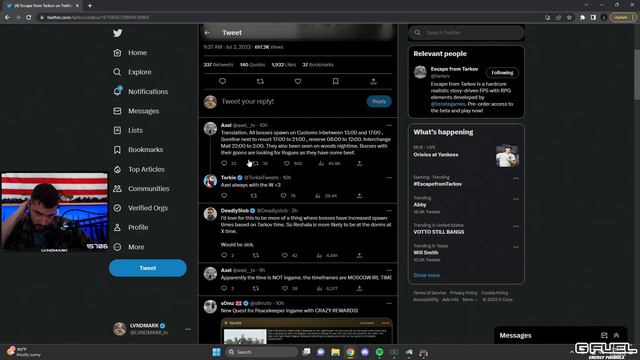Like the main tweet with heart icon

(x=298, y=81)
